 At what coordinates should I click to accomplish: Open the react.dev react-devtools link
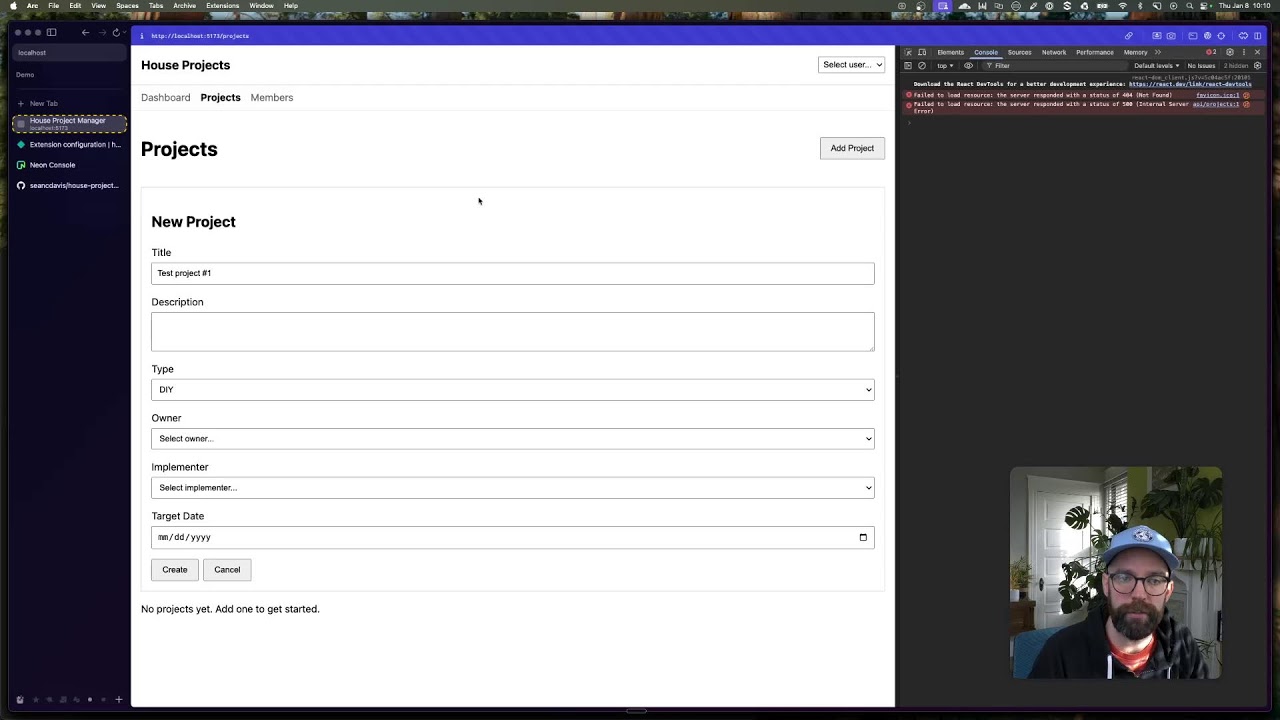[x=1190, y=84]
